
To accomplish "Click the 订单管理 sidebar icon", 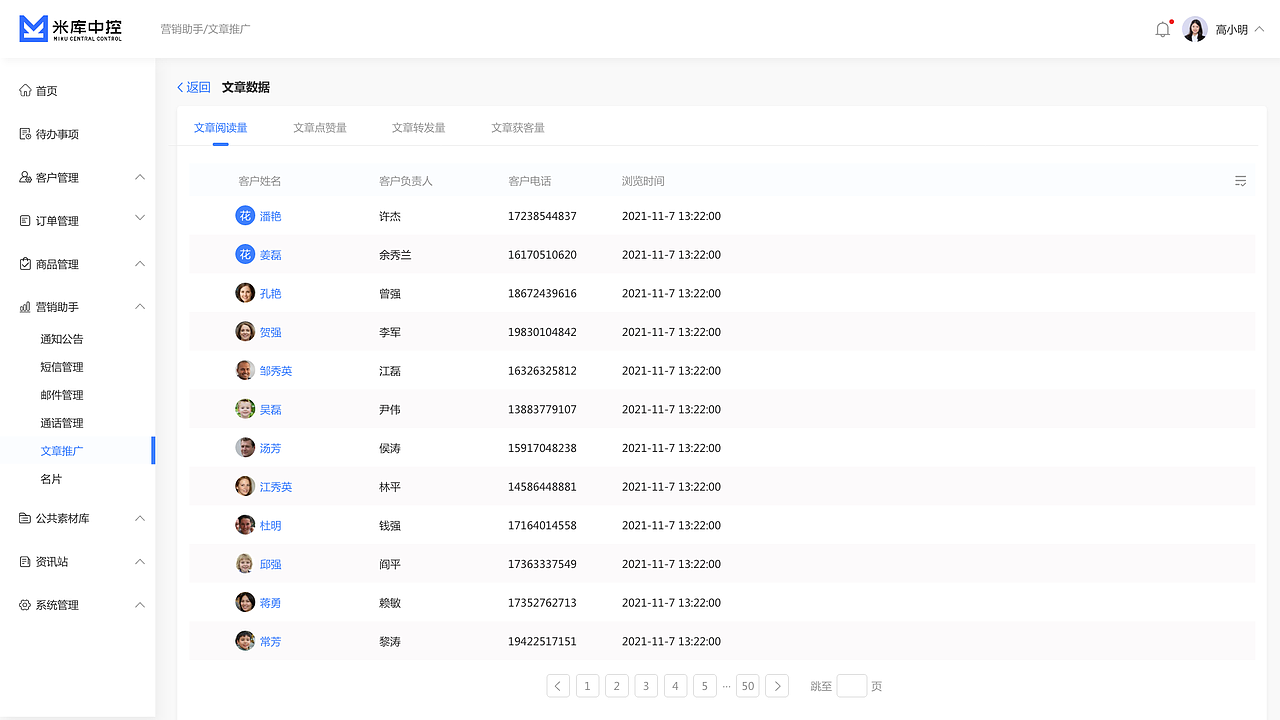I will click(25, 221).
